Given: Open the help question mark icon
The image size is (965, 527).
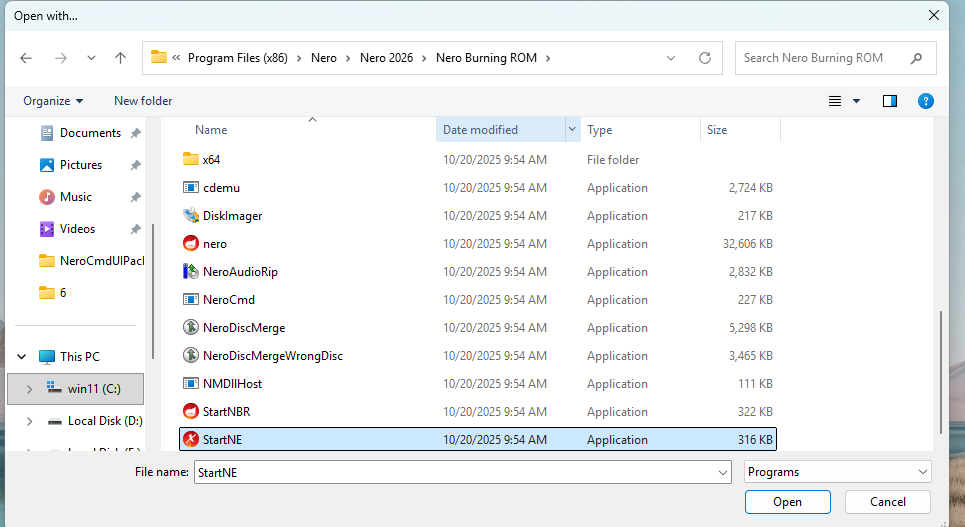Looking at the screenshot, I should [926, 101].
